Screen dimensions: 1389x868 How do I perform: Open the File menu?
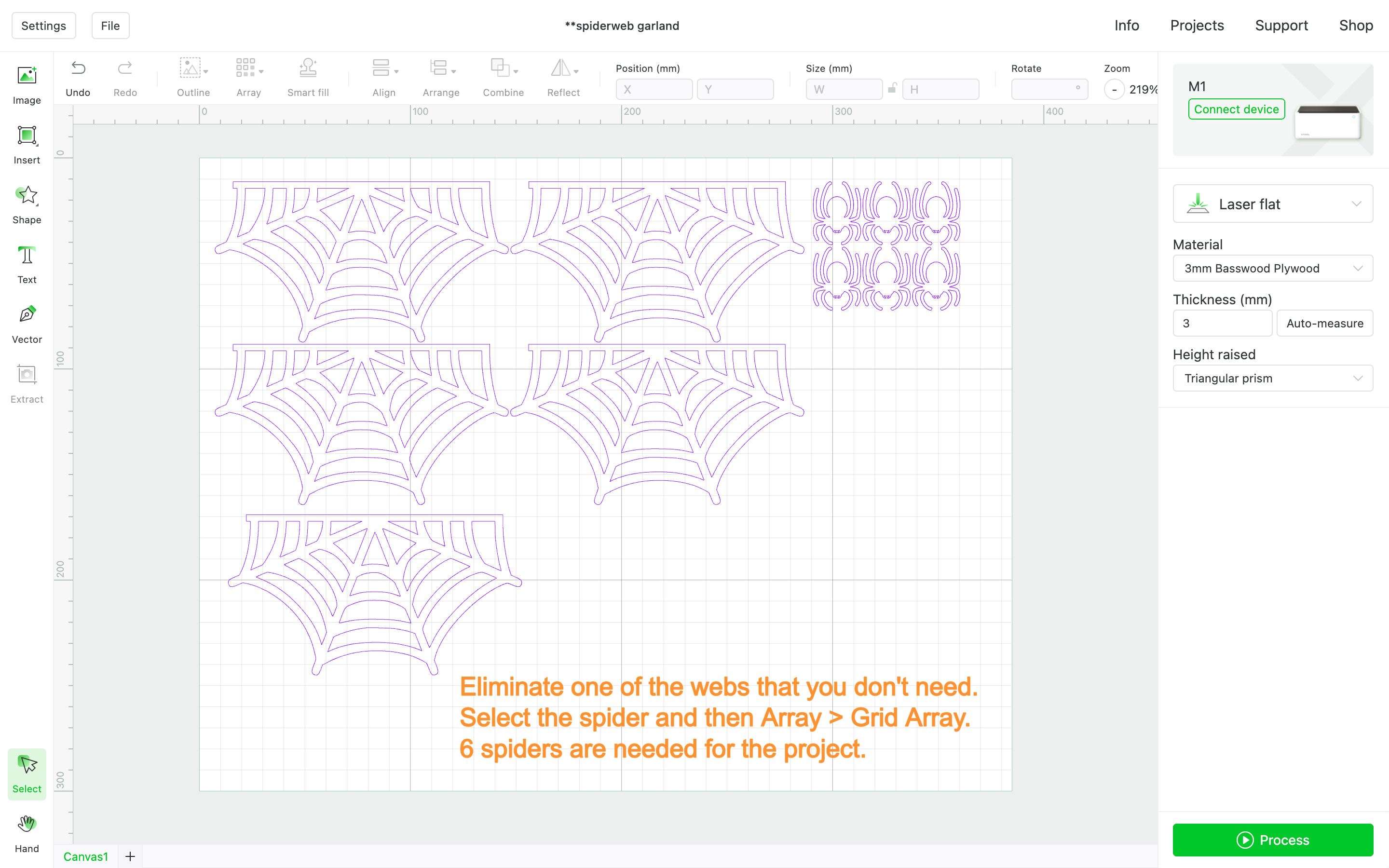point(110,26)
